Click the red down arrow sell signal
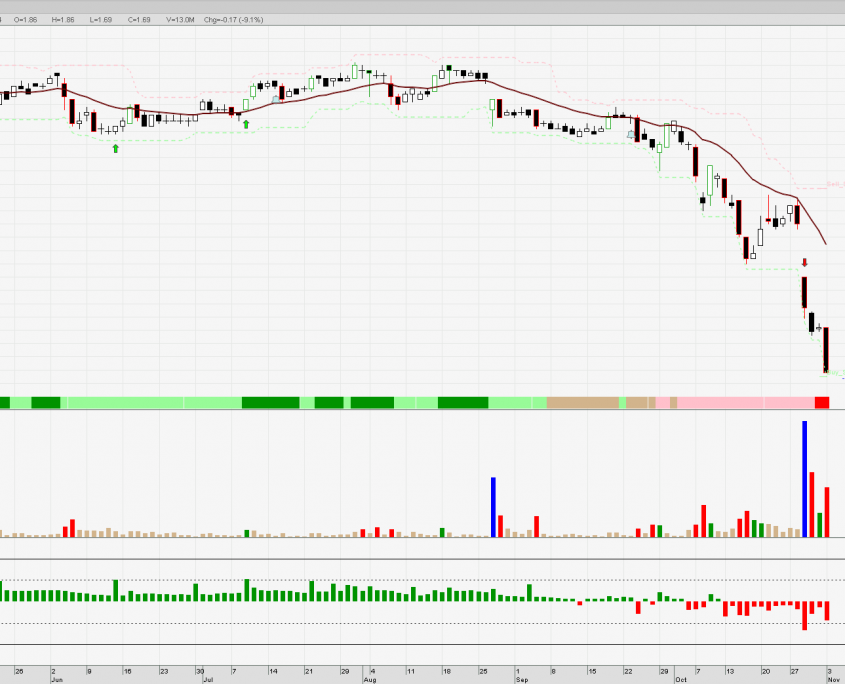 (803, 263)
